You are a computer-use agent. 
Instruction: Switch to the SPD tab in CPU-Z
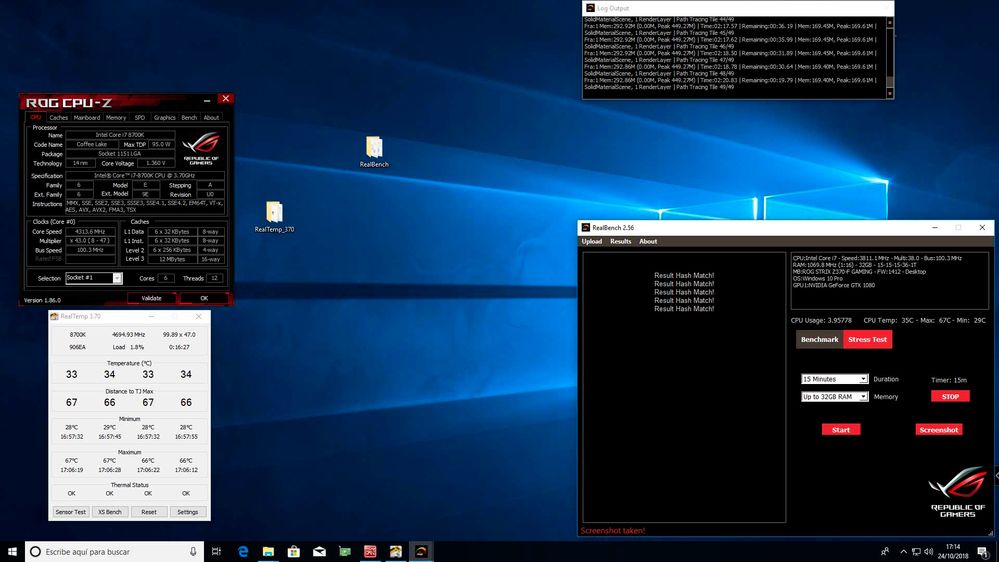pos(140,117)
